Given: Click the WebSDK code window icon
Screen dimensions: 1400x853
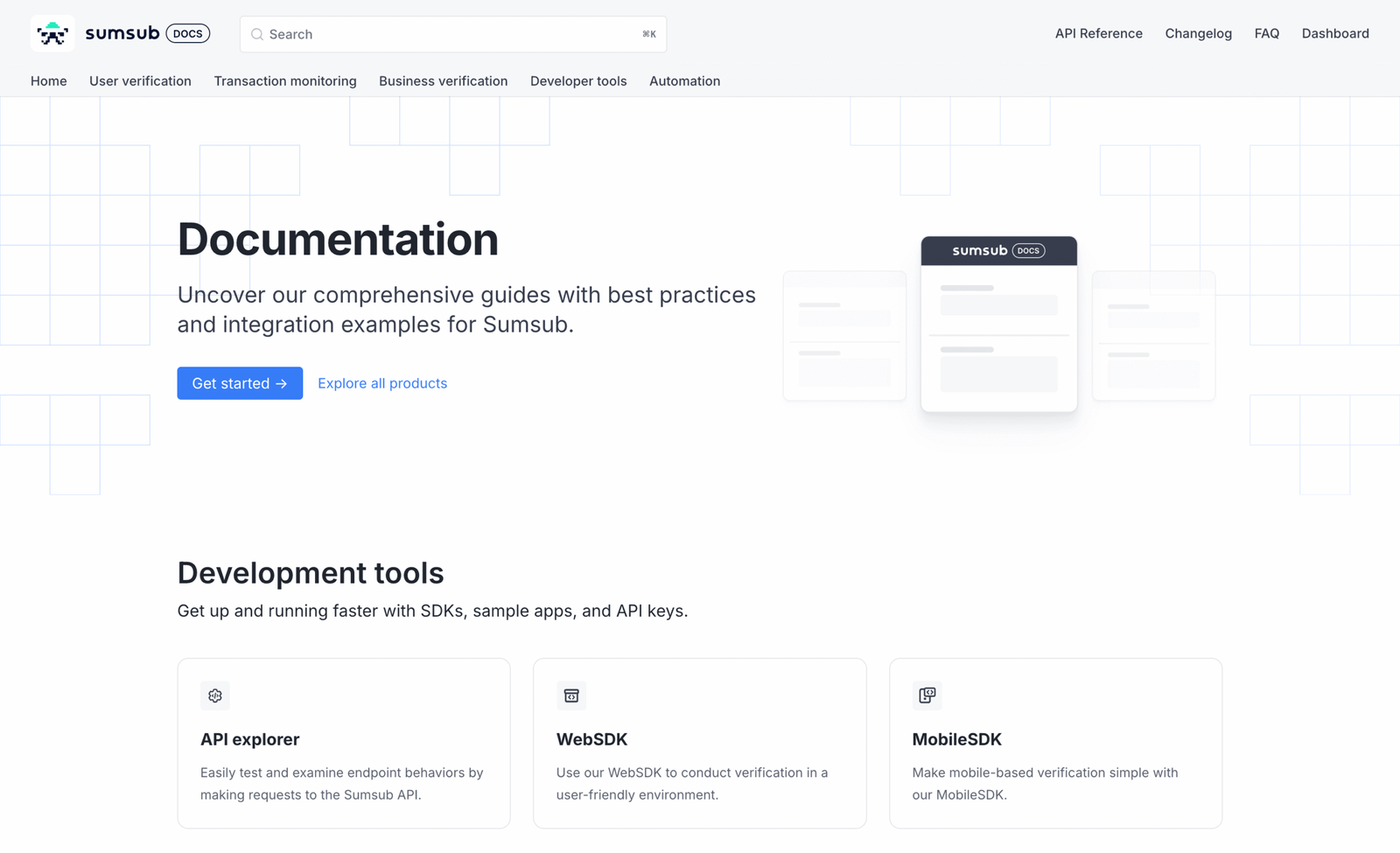Looking at the screenshot, I should [571, 696].
